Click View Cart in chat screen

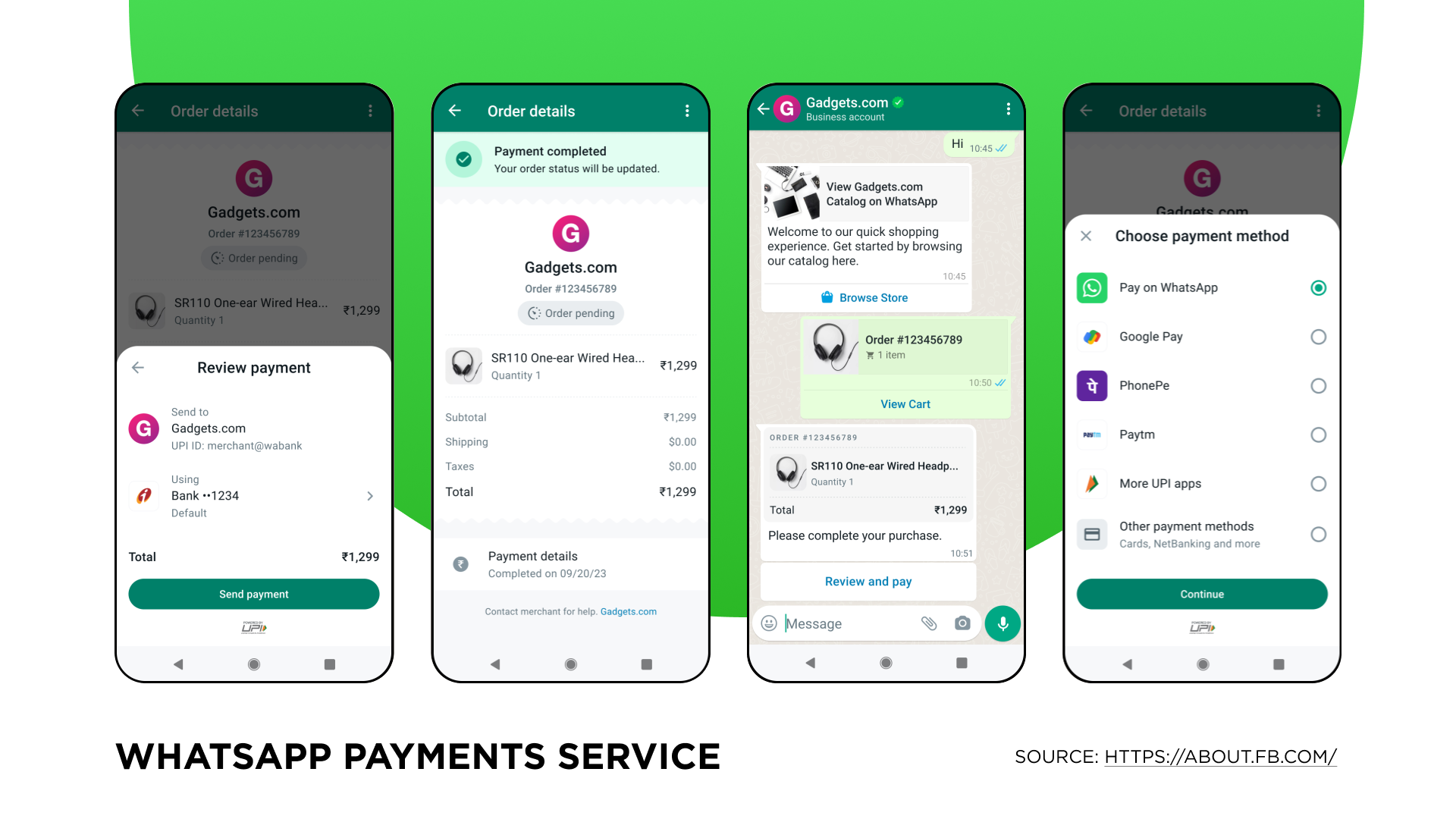coord(905,403)
